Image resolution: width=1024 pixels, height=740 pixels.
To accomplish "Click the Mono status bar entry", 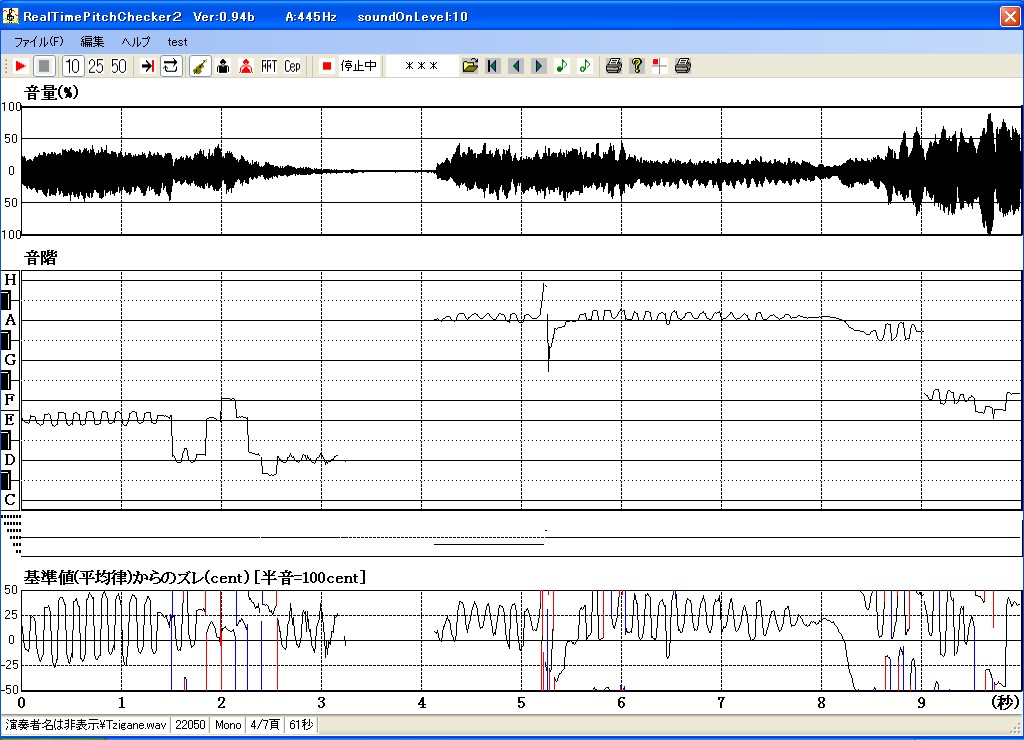I will point(228,725).
